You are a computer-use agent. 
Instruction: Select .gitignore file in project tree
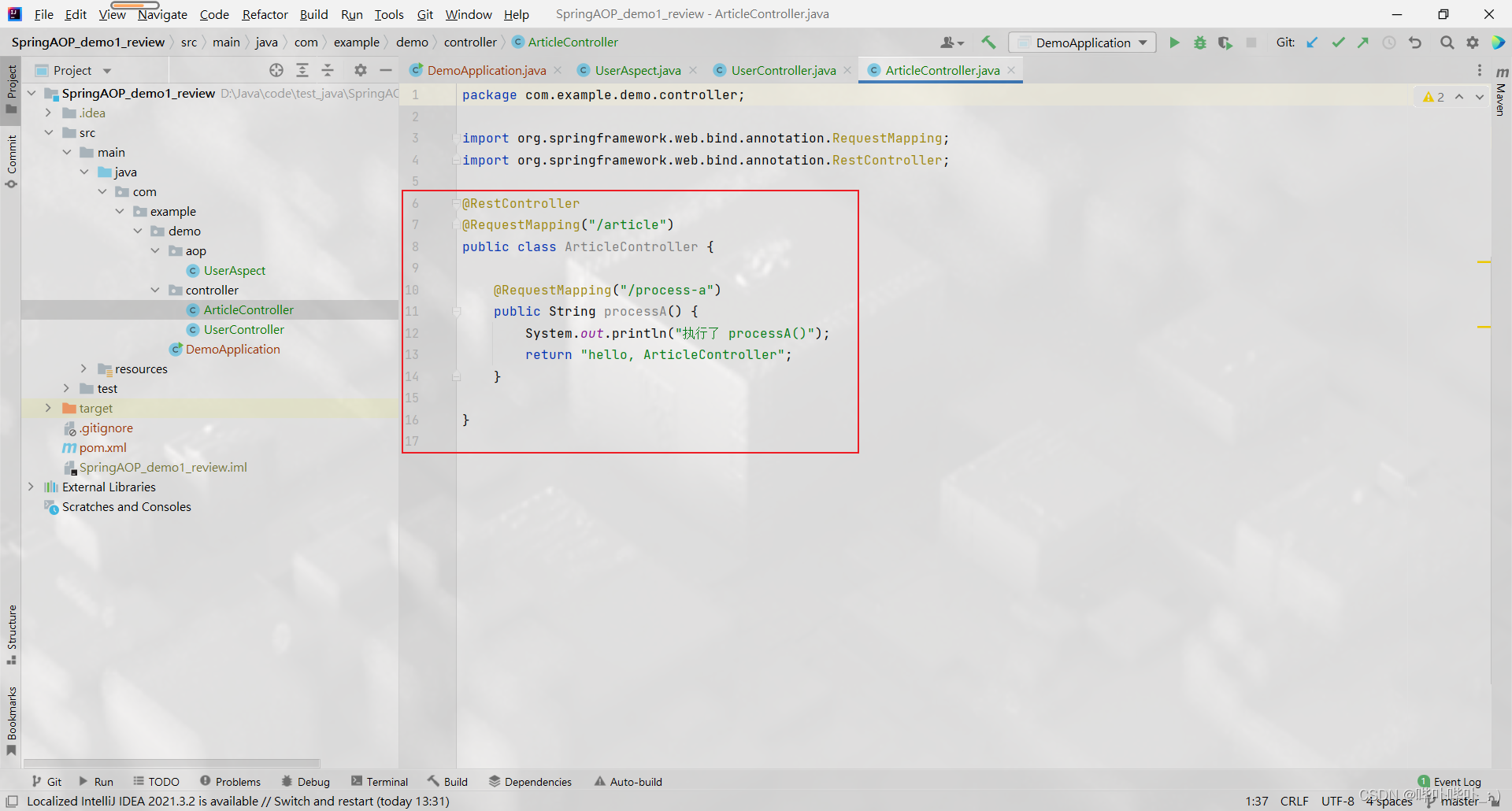106,428
